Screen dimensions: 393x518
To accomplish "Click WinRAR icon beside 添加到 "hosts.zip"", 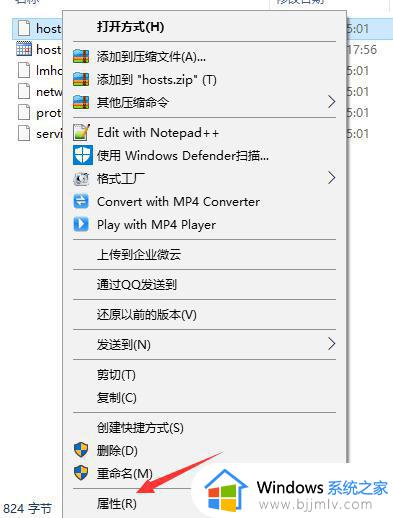I will (81, 79).
